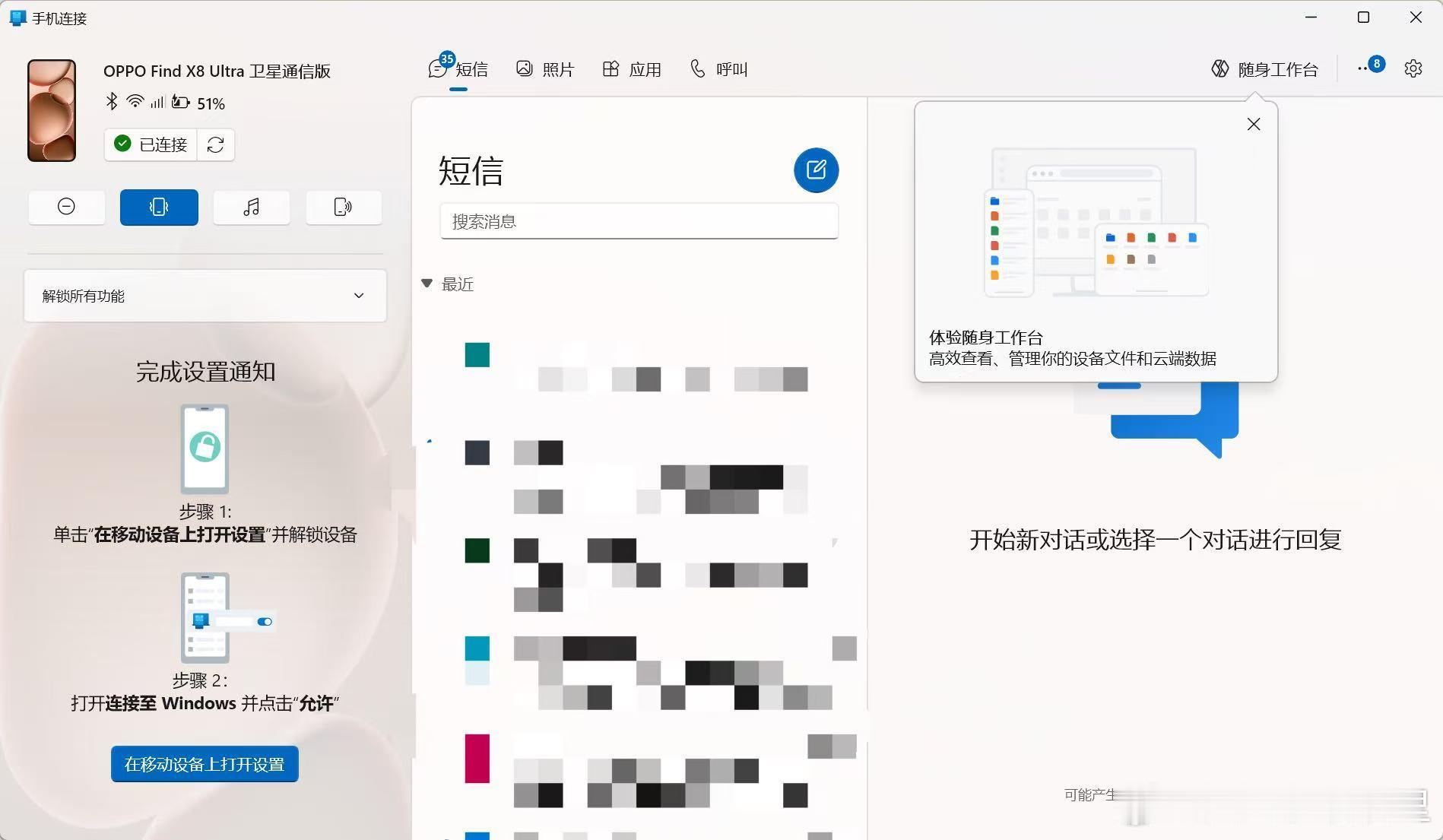This screenshot has width=1443, height=840.
Task: Open the 短信 messages tab
Action: click(x=458, y=69)
